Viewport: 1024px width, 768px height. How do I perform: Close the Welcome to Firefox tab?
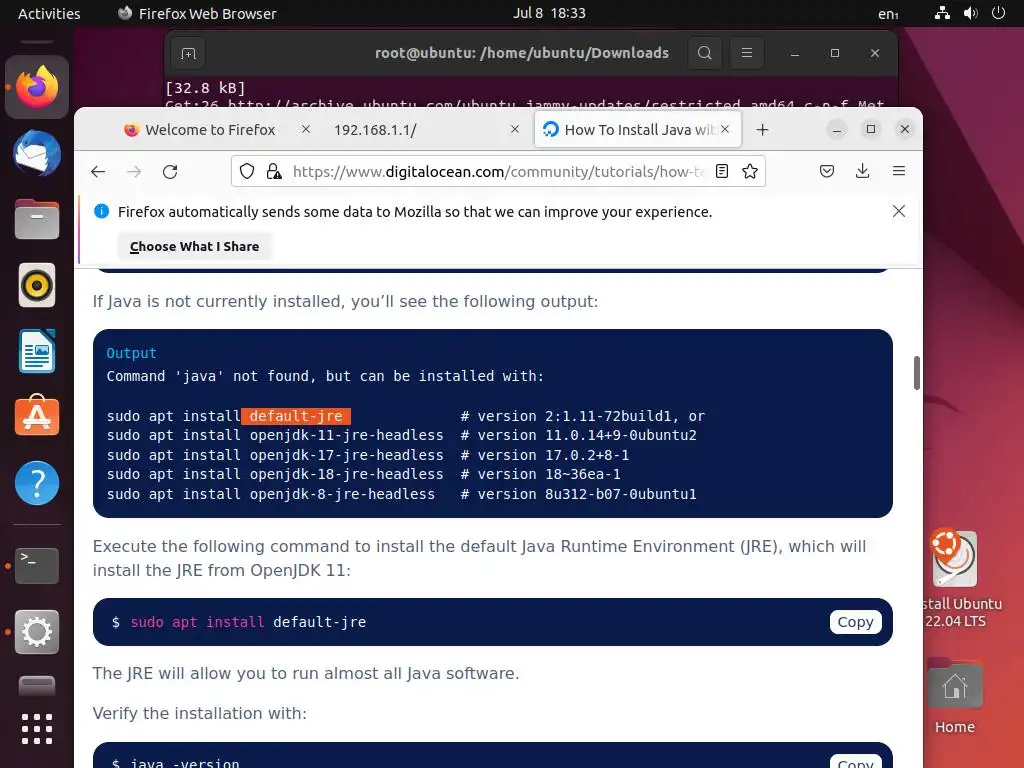306,129
